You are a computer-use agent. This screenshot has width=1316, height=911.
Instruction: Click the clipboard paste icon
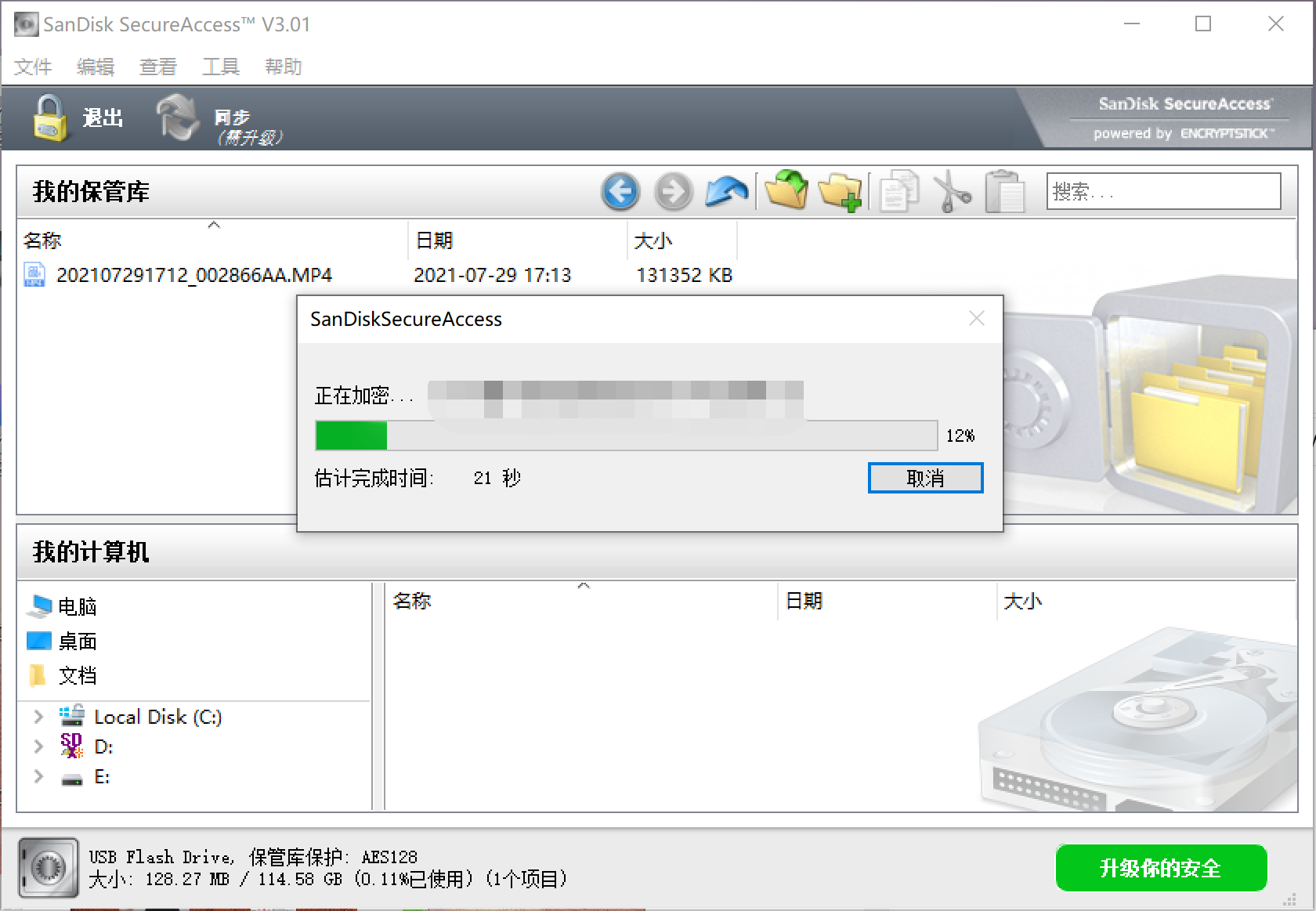(1005, 191)
